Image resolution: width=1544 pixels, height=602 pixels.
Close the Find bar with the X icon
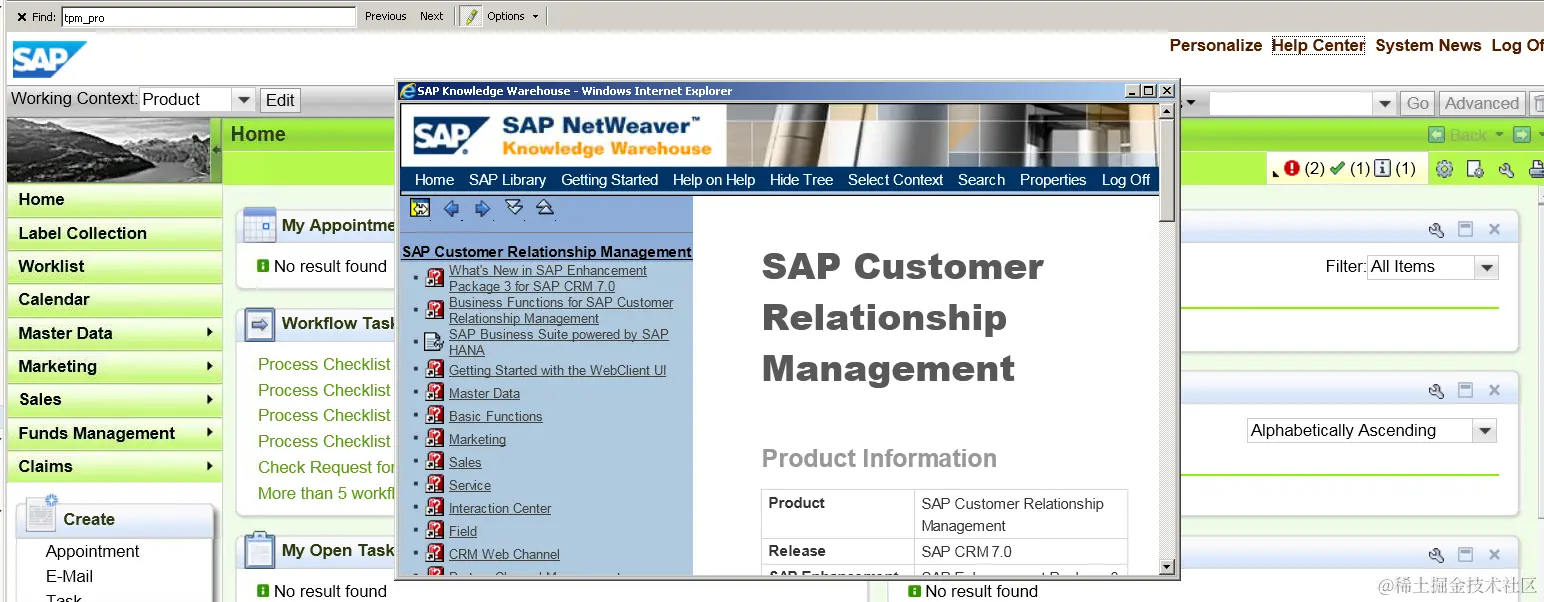pos(22,17)
